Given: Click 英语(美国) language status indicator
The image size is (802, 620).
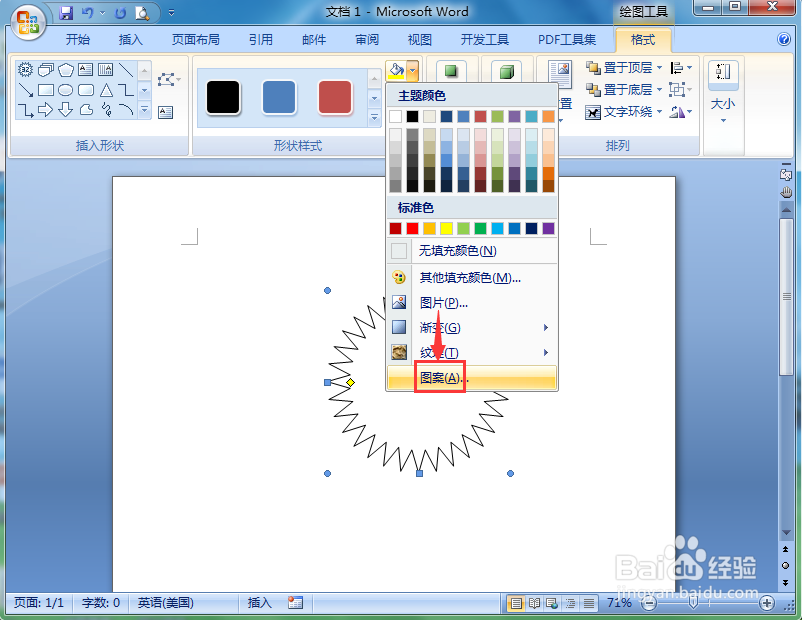Looking at the screenshot, I should point(166,603).
